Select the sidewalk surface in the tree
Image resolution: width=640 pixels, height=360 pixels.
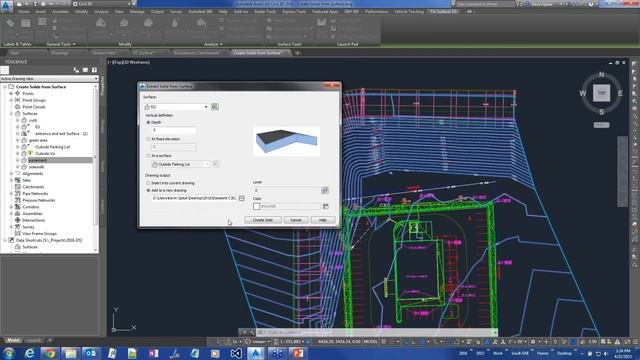coord(36,167)
